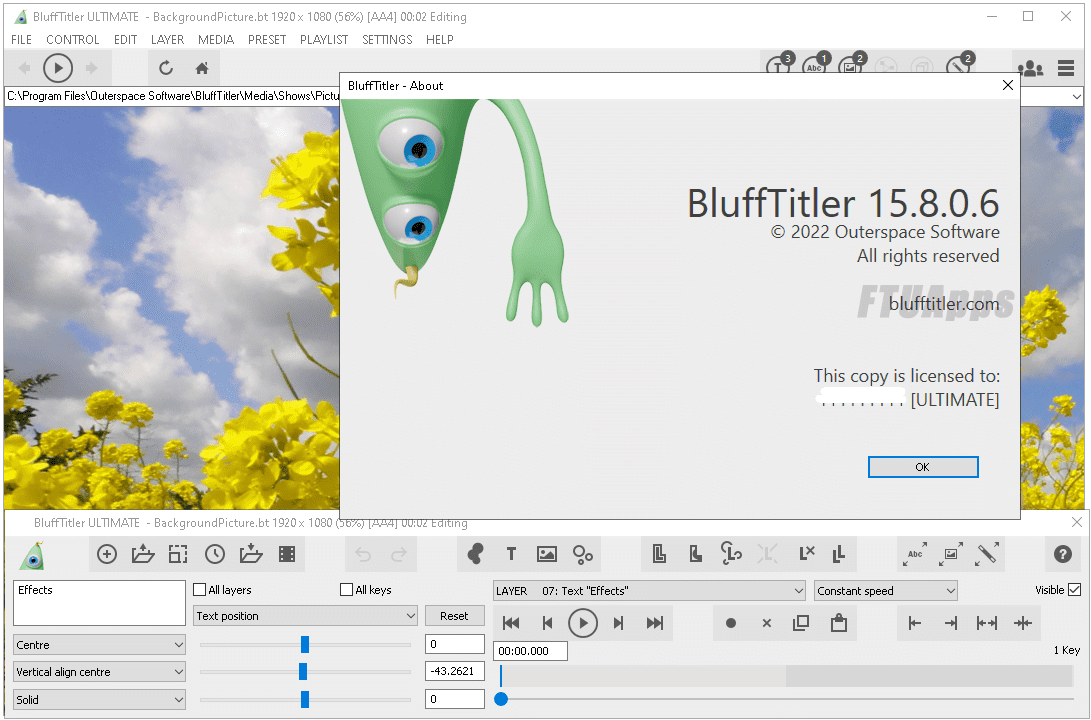Click the L with x delete icon
This screenshot has height=720, width=1091.
[806, 554]
